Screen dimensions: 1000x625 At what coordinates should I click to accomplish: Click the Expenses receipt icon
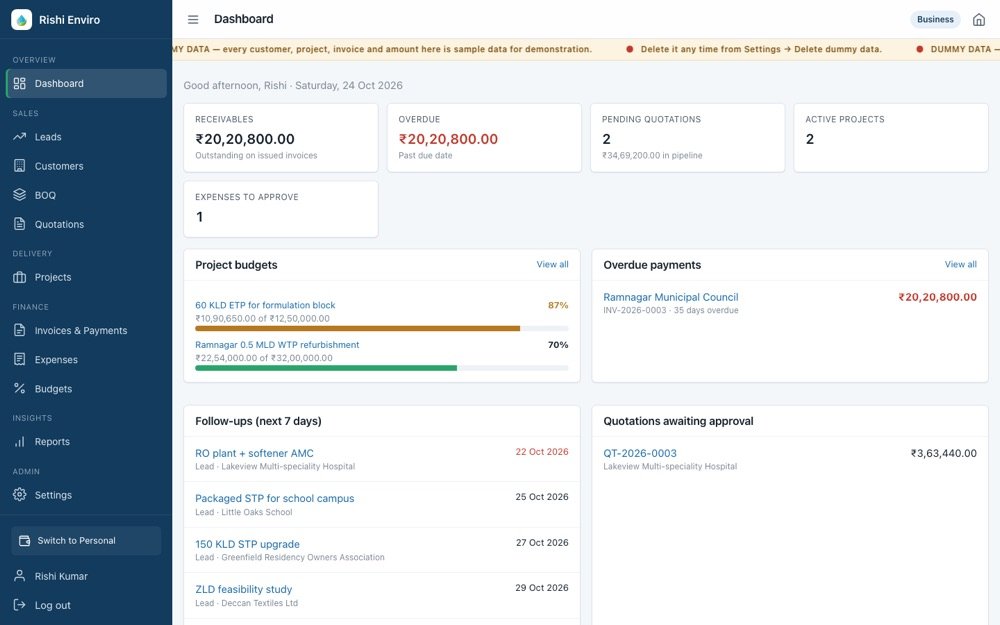click(20, 360)
